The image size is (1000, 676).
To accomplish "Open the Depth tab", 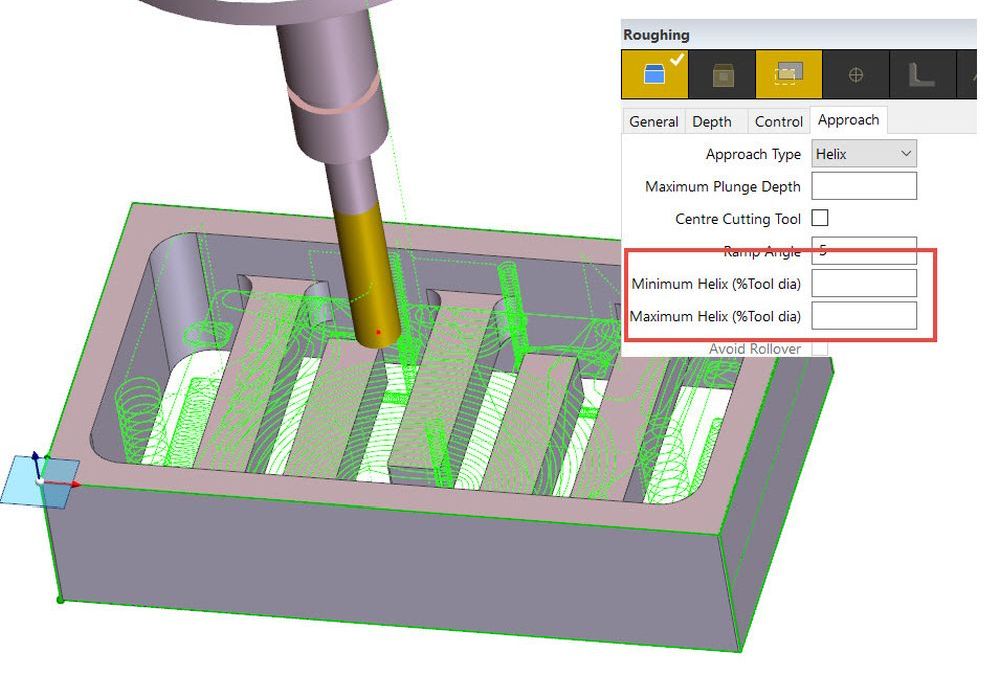I will point(712,121).
